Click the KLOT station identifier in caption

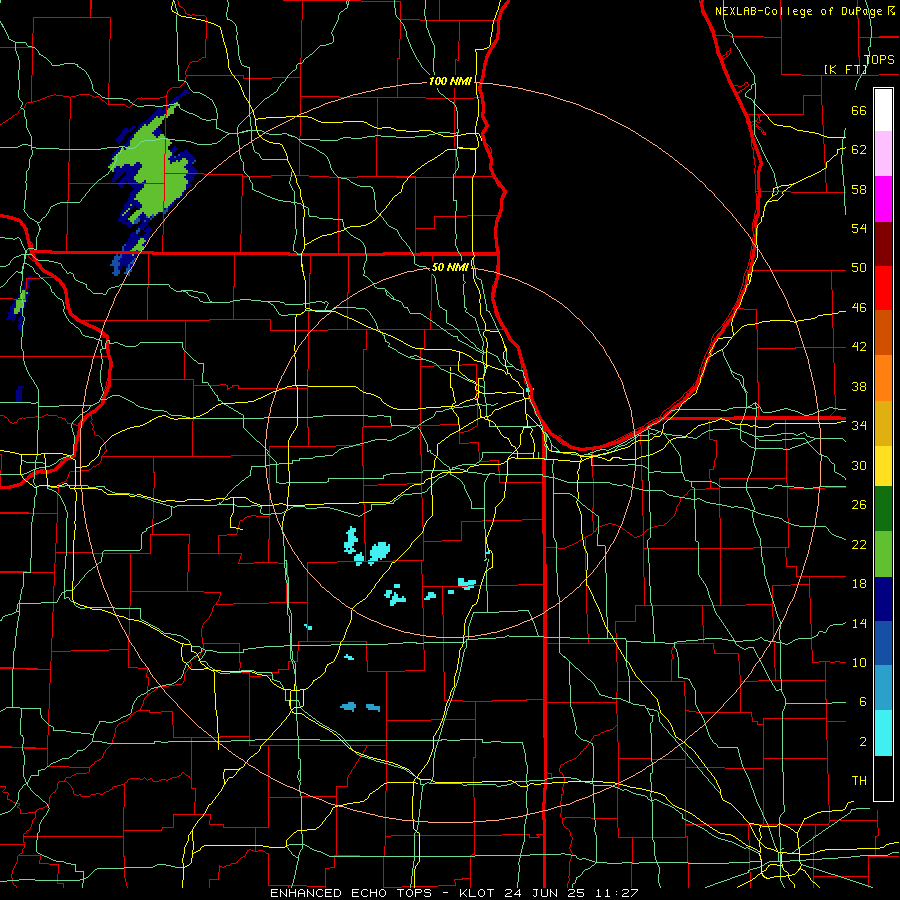pyautogui.click(x=479, y=893)
